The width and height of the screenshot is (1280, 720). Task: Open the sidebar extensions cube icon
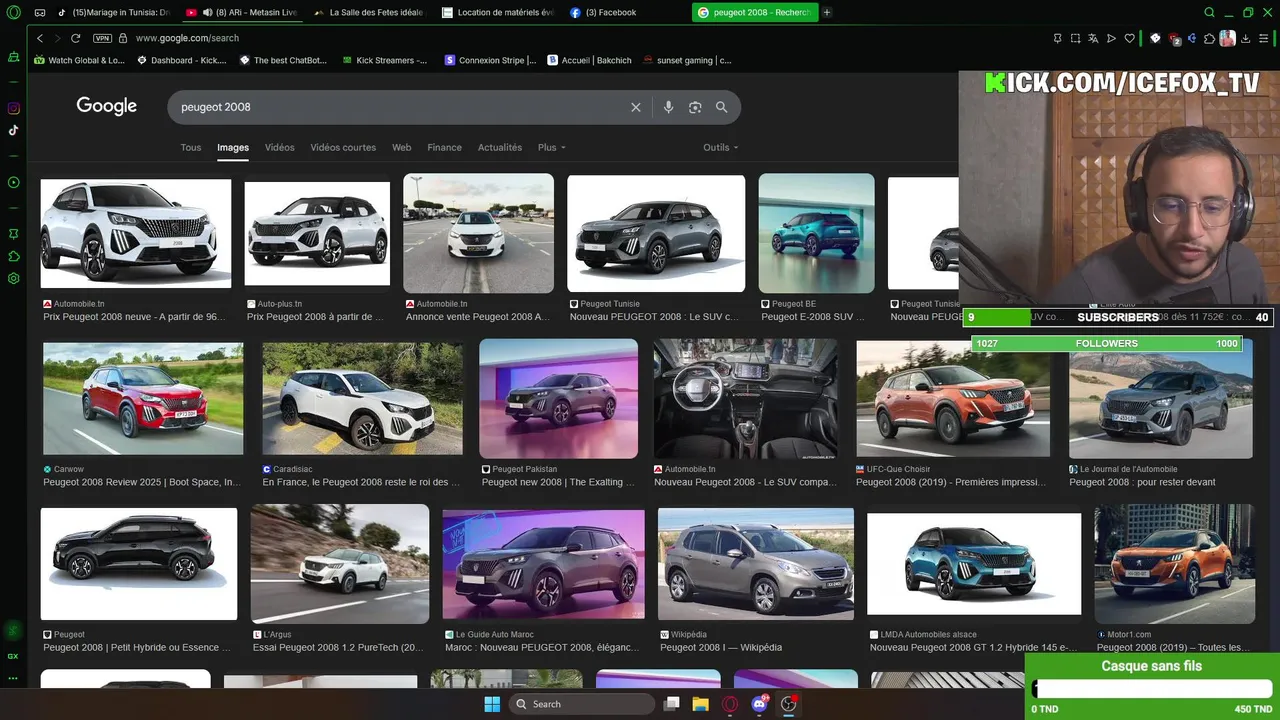point(13,256)
